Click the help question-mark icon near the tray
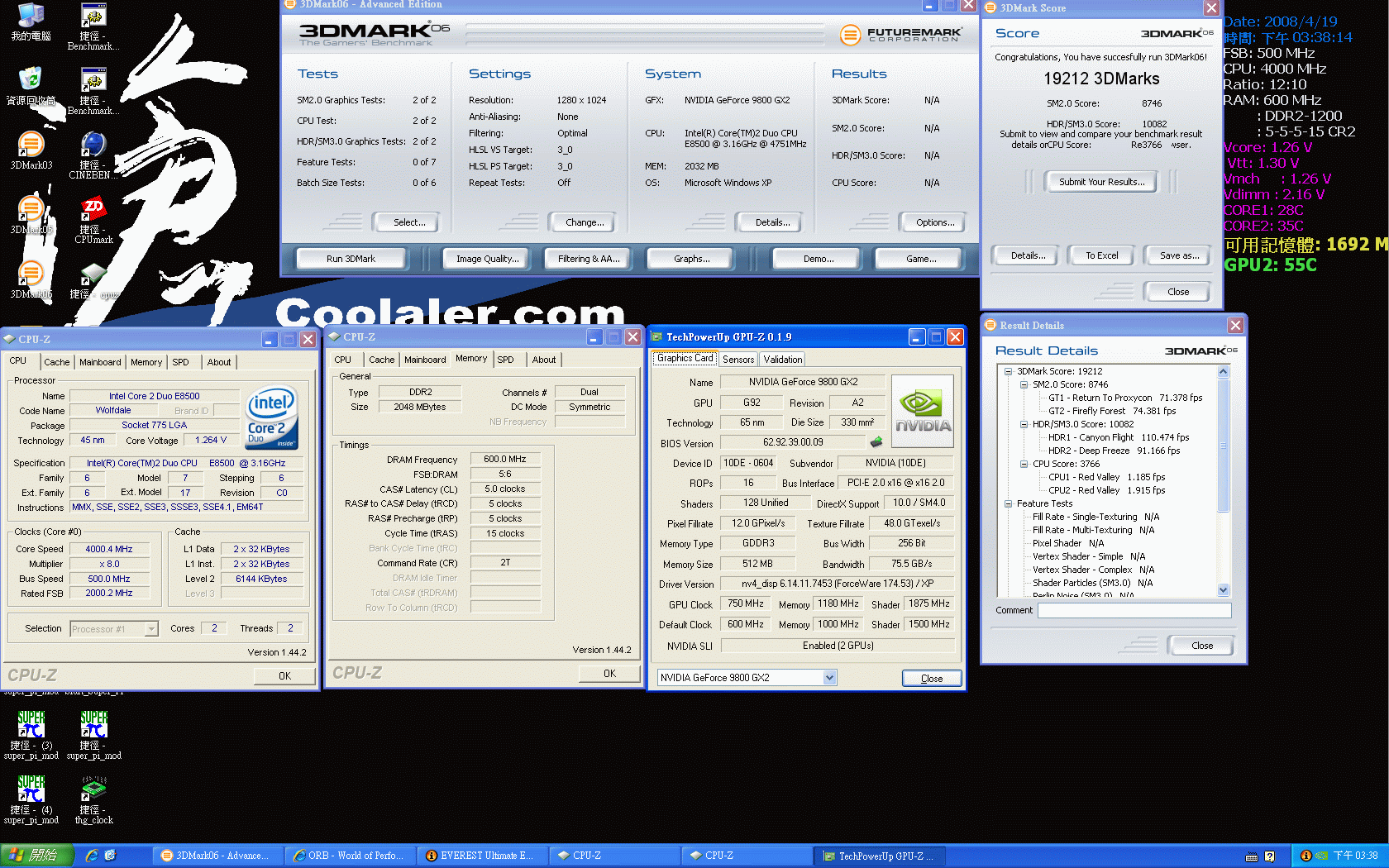The width and height of the screenshot is (1389, 868). pos(1270,856)
